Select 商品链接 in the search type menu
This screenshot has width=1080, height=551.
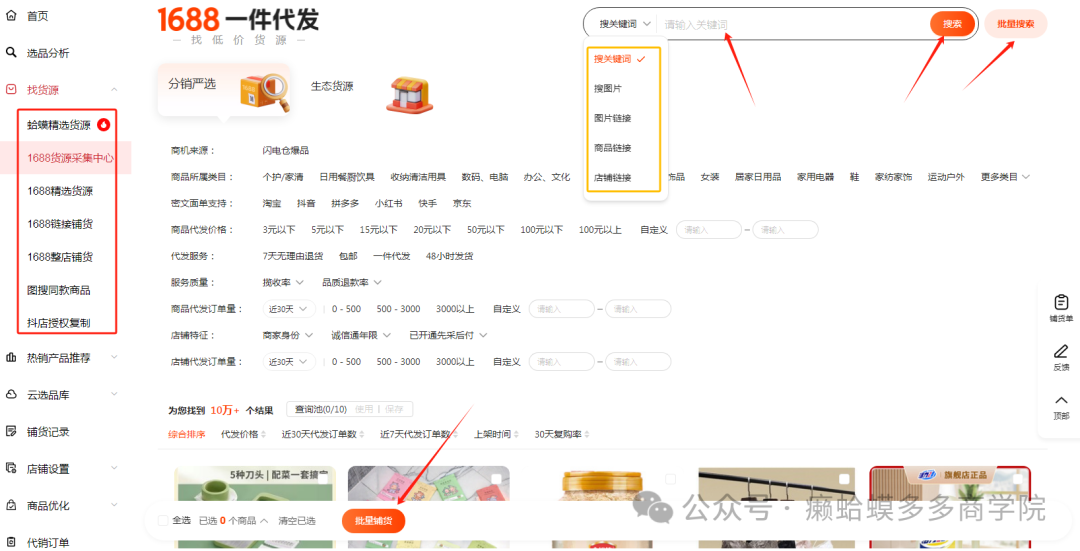pos(612,148)
